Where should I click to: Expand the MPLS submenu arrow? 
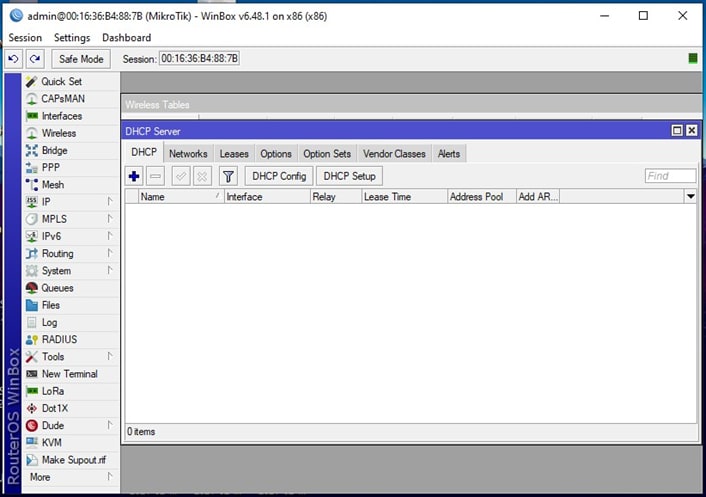click(110, 218)
